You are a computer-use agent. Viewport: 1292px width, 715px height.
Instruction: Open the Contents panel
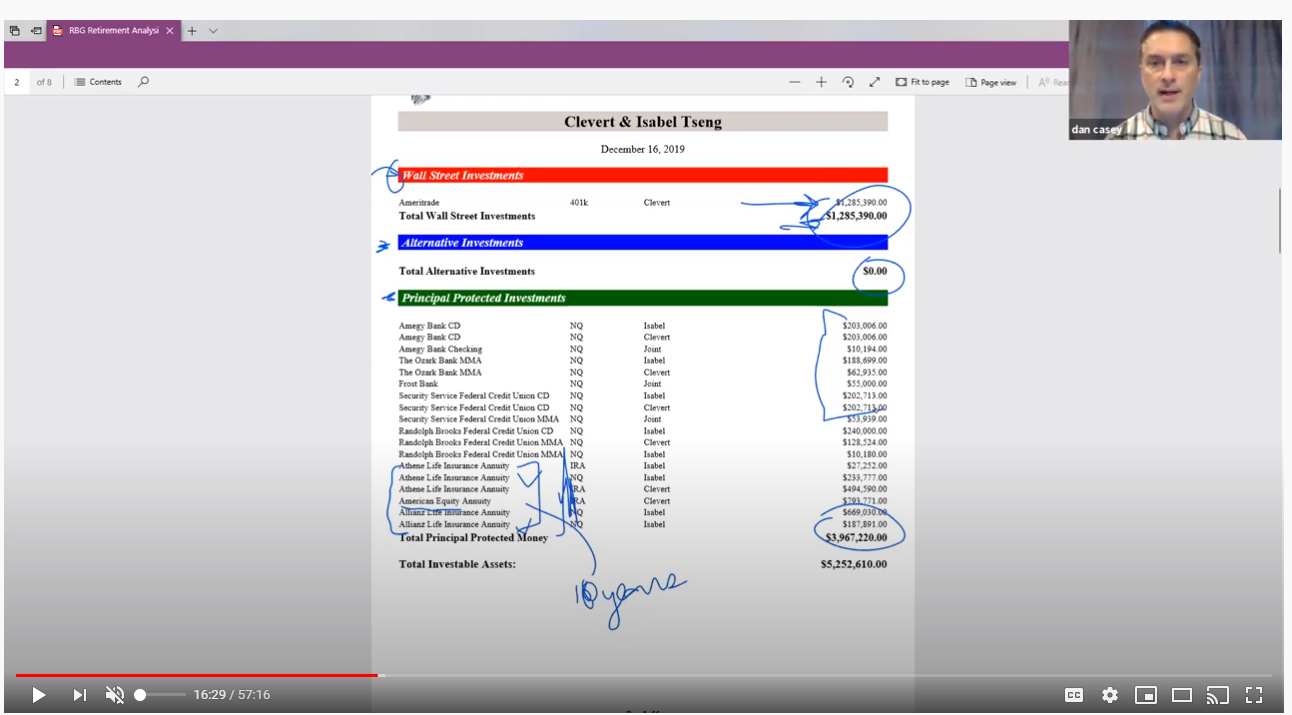tap(98, 82)
